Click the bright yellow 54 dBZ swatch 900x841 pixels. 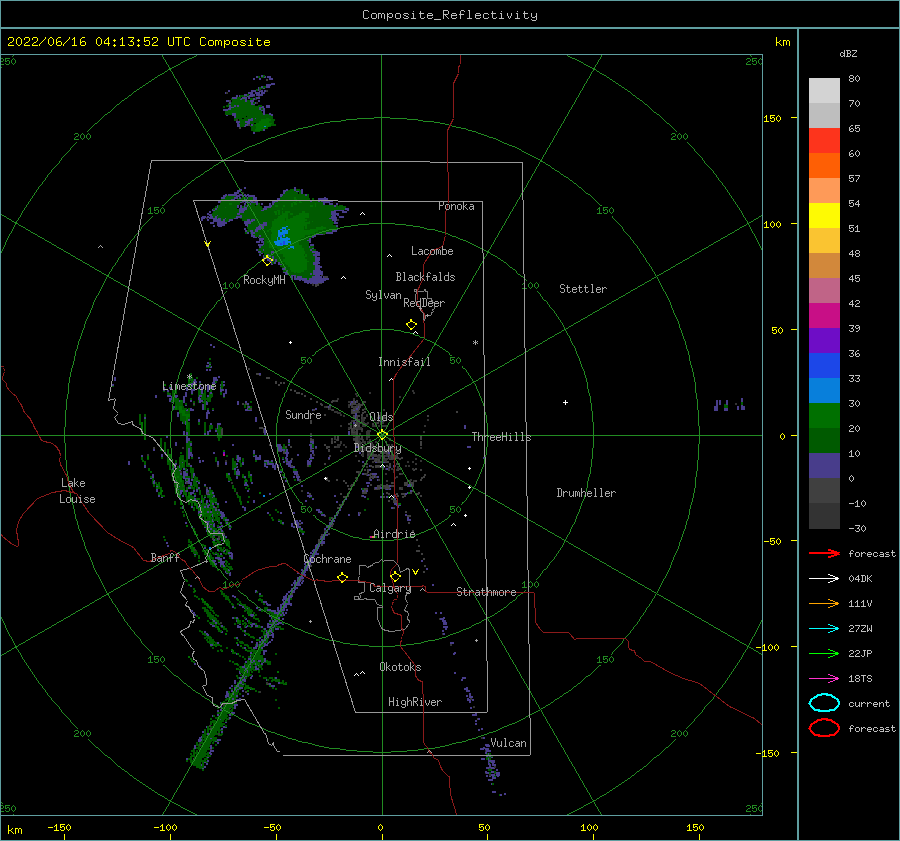point(824,215)
